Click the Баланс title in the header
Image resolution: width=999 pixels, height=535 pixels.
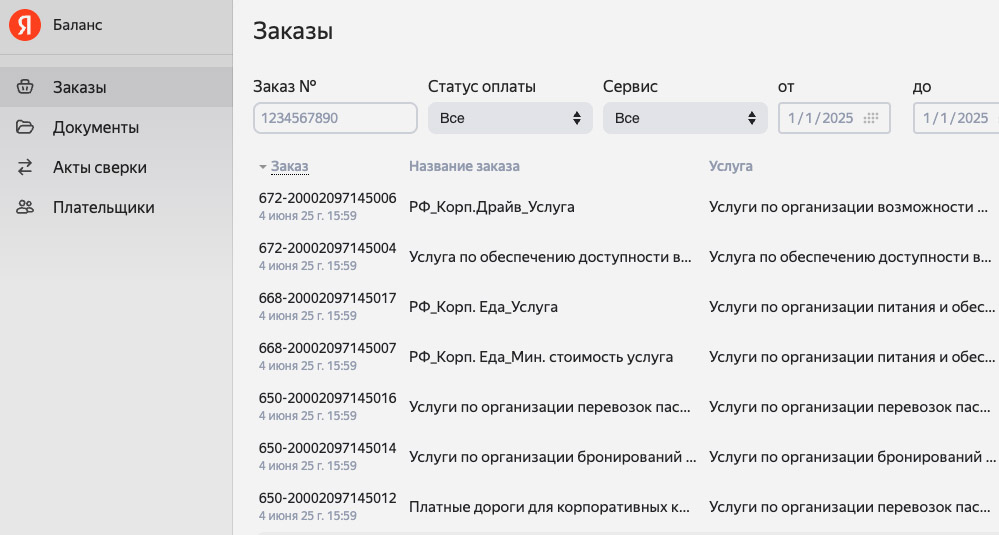click(77, 25)
